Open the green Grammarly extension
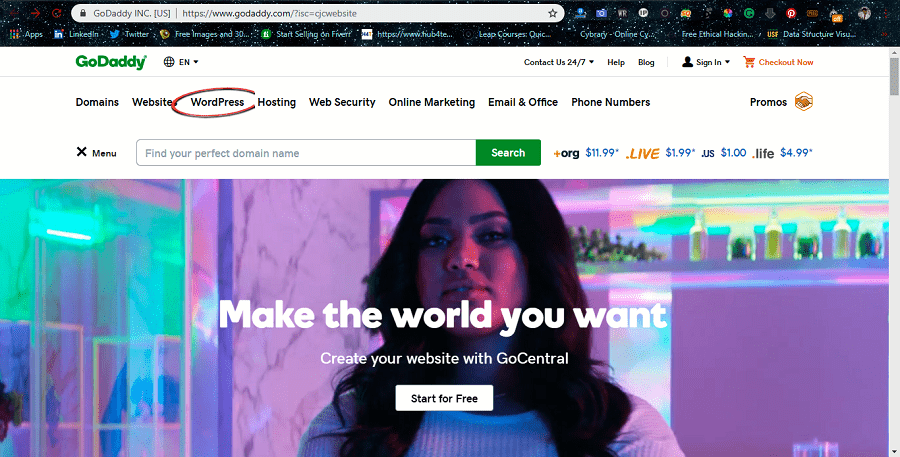 [x=749, y=13]
